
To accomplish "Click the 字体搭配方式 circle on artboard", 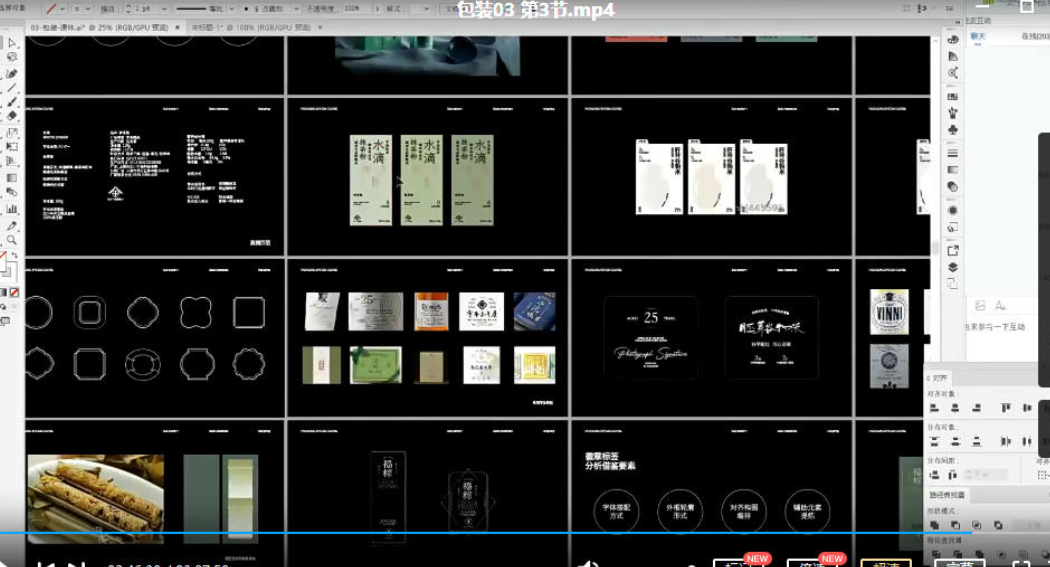I will (x=616, y=511).
